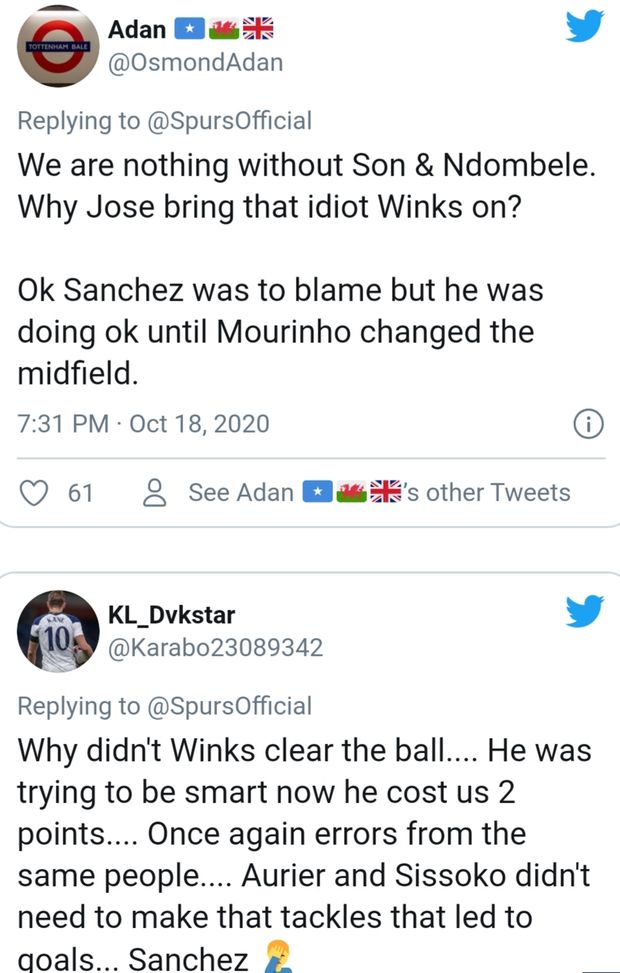Image resolution: width=620 pixels, height=973 pixels.
Task: Open the Adan display name in tweet header
Action: 136,31
